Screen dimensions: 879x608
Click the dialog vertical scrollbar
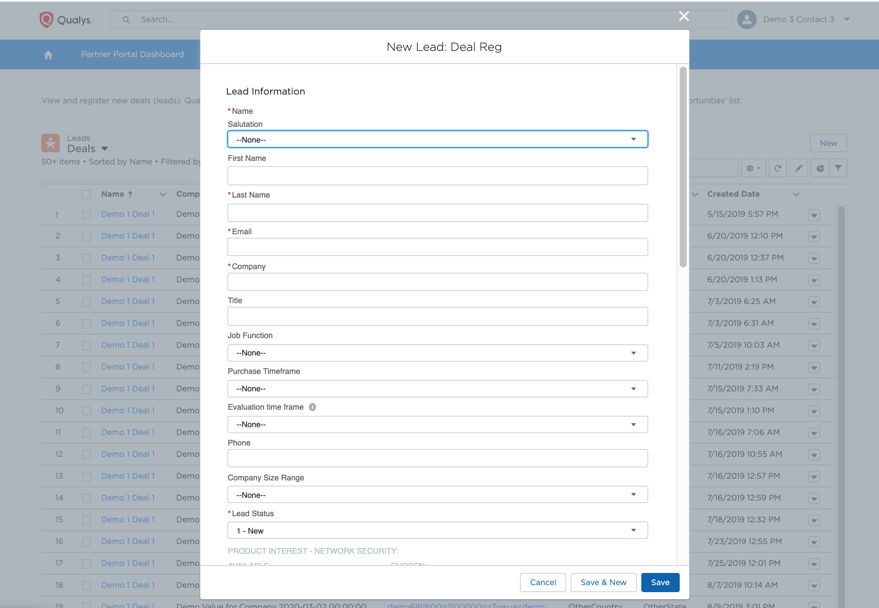tap(683, 167)
